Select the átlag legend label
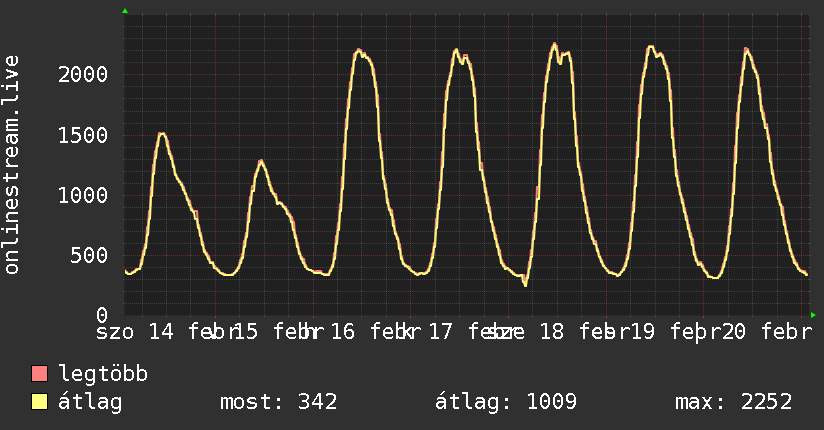The image size is (824, 430). [90, 402]
